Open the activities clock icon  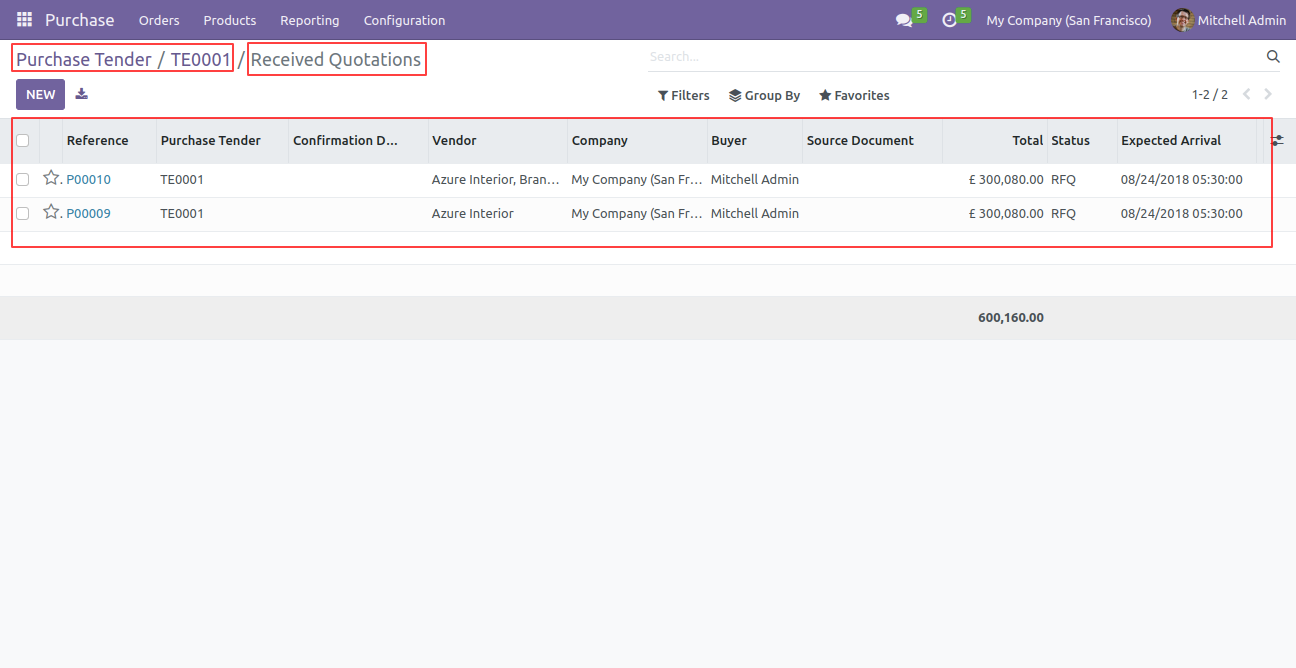(950, 20)
